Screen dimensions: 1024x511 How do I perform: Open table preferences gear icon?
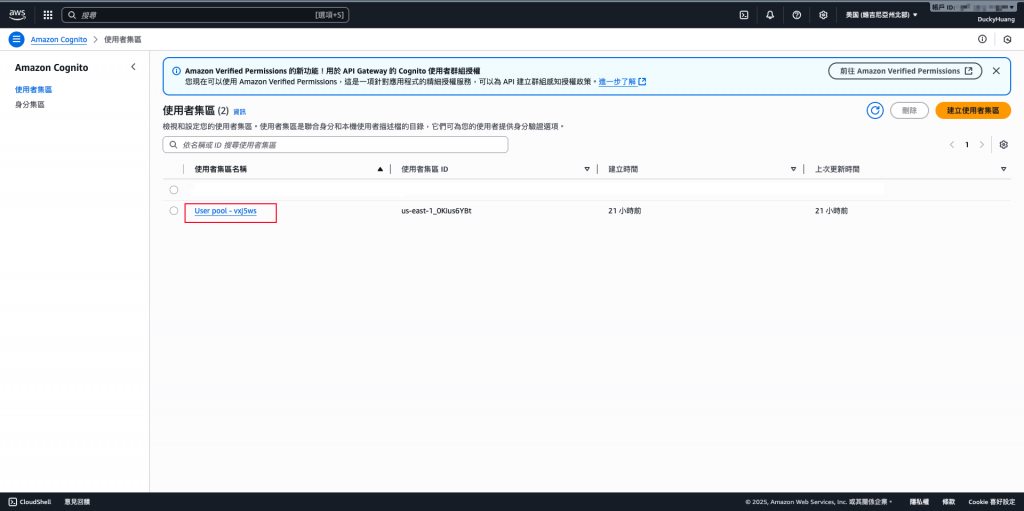tap(1004, 144)
